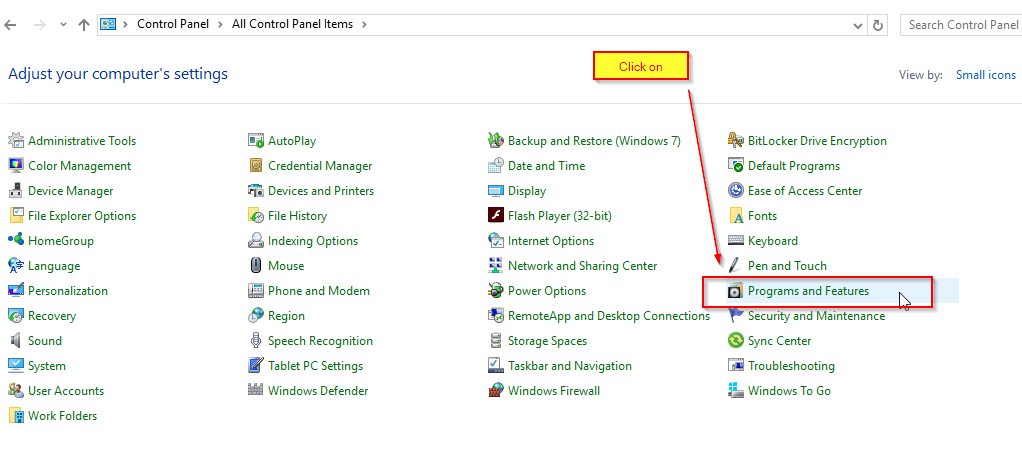This screenshot has height=467, width=1022.
Task: Open the Devices and Printers icon
Action: coord(256,191)
